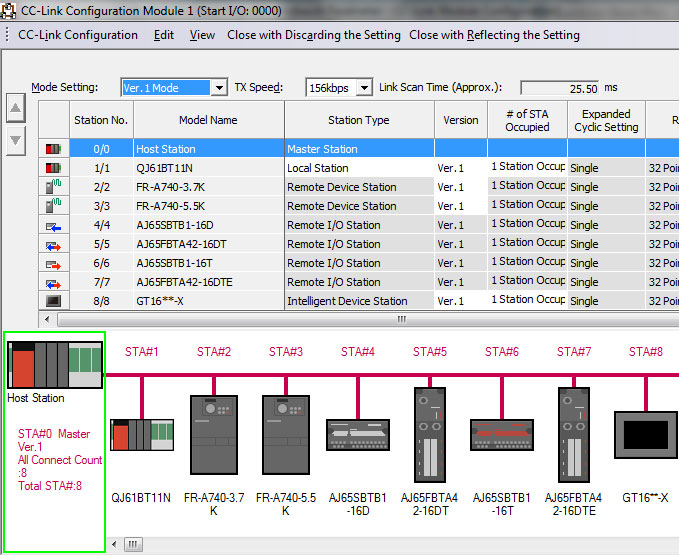Click the Host Station label under the PLC graphic
This screenshot has width=679, height=556.
(x=36, y=398)
